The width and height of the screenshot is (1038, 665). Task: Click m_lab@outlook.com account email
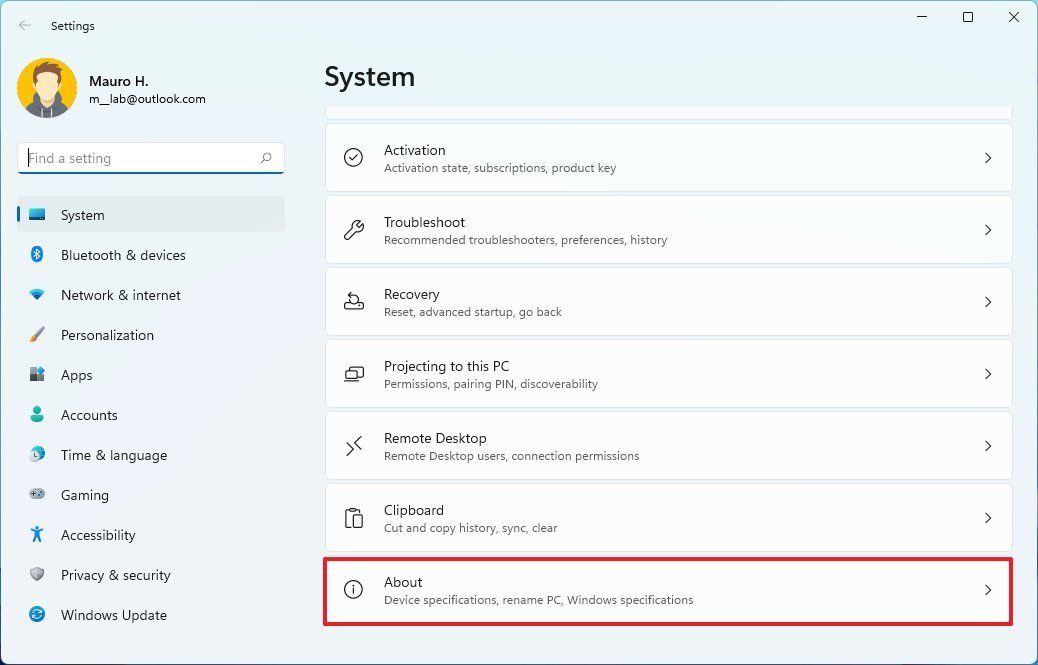(147, 99)
